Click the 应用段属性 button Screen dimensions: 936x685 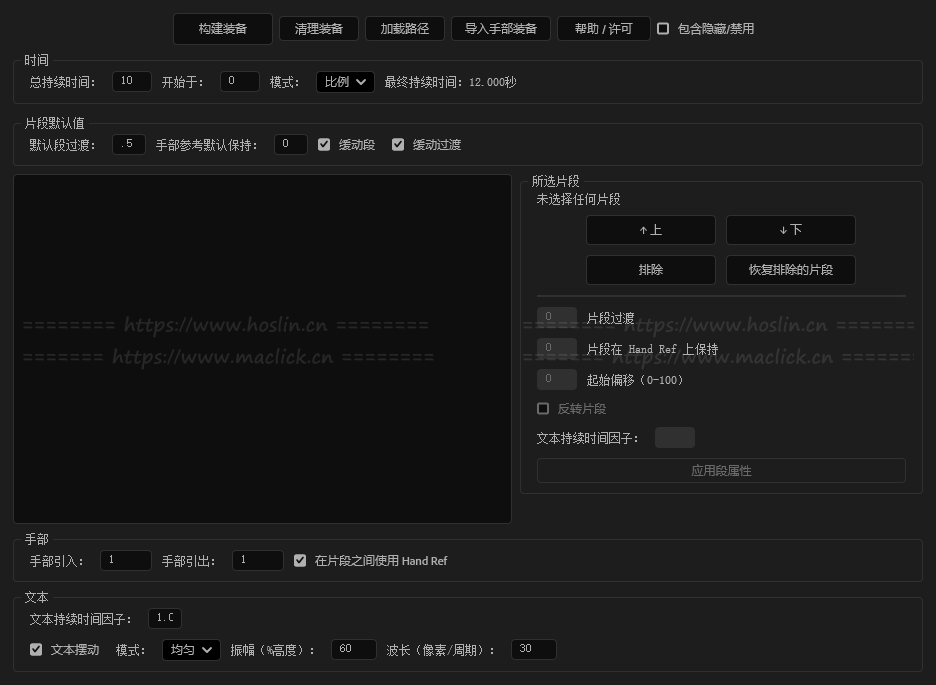(x=721, y=471)
